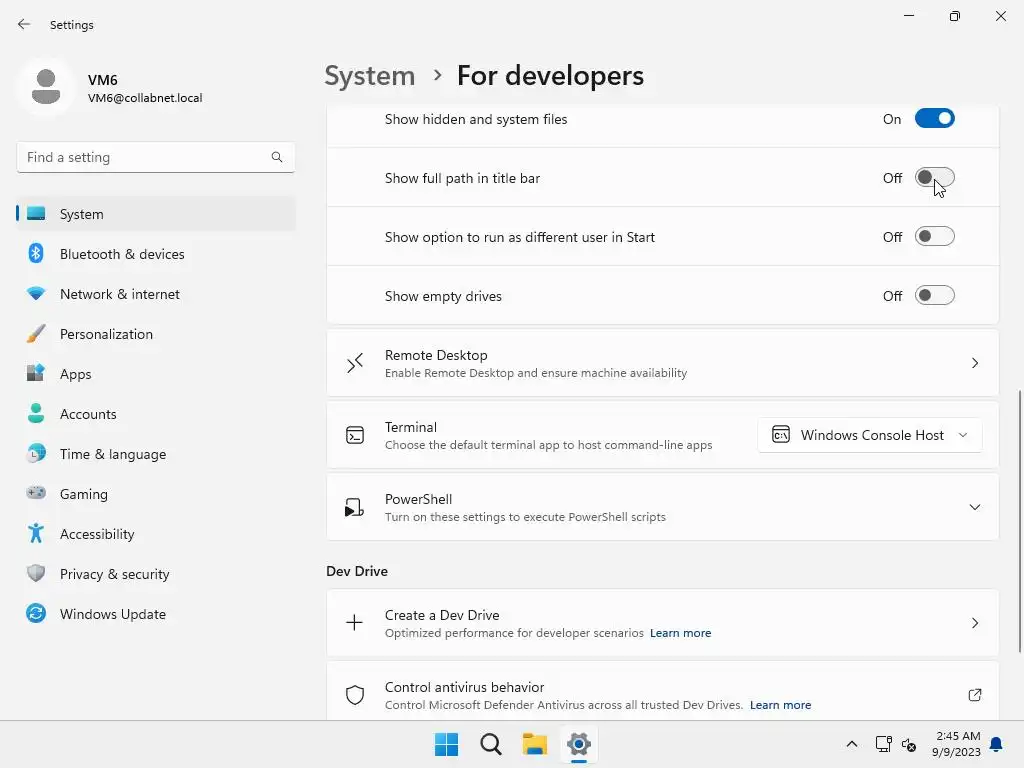Click Learn more under Create a Dev Drive

(x=680, y=633)
